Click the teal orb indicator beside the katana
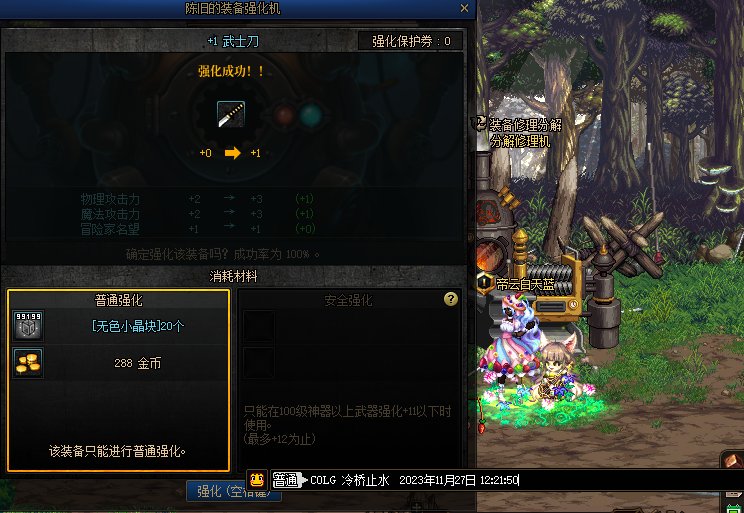This screenshot has height=513, width=744. tap(311, 115)
